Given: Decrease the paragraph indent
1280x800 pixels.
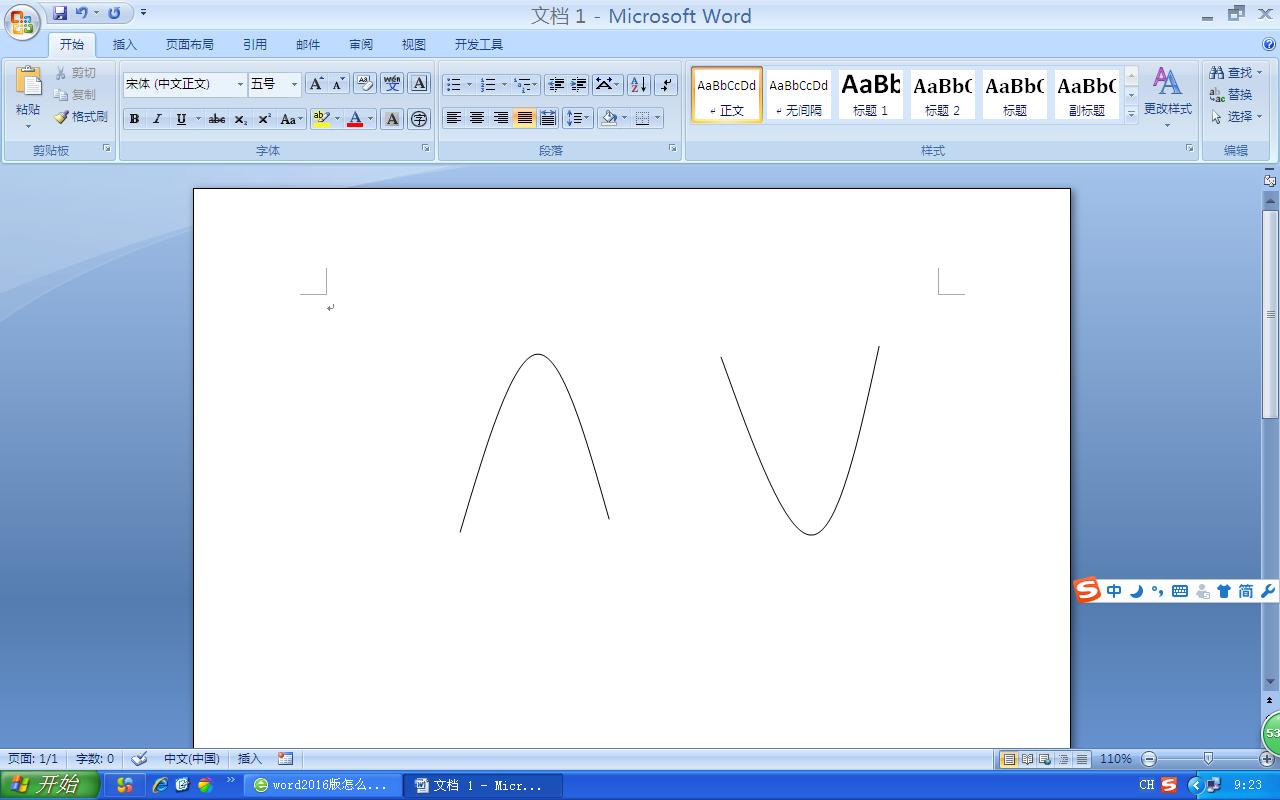Looking at the screenshot, I should (x=556, y=84).
